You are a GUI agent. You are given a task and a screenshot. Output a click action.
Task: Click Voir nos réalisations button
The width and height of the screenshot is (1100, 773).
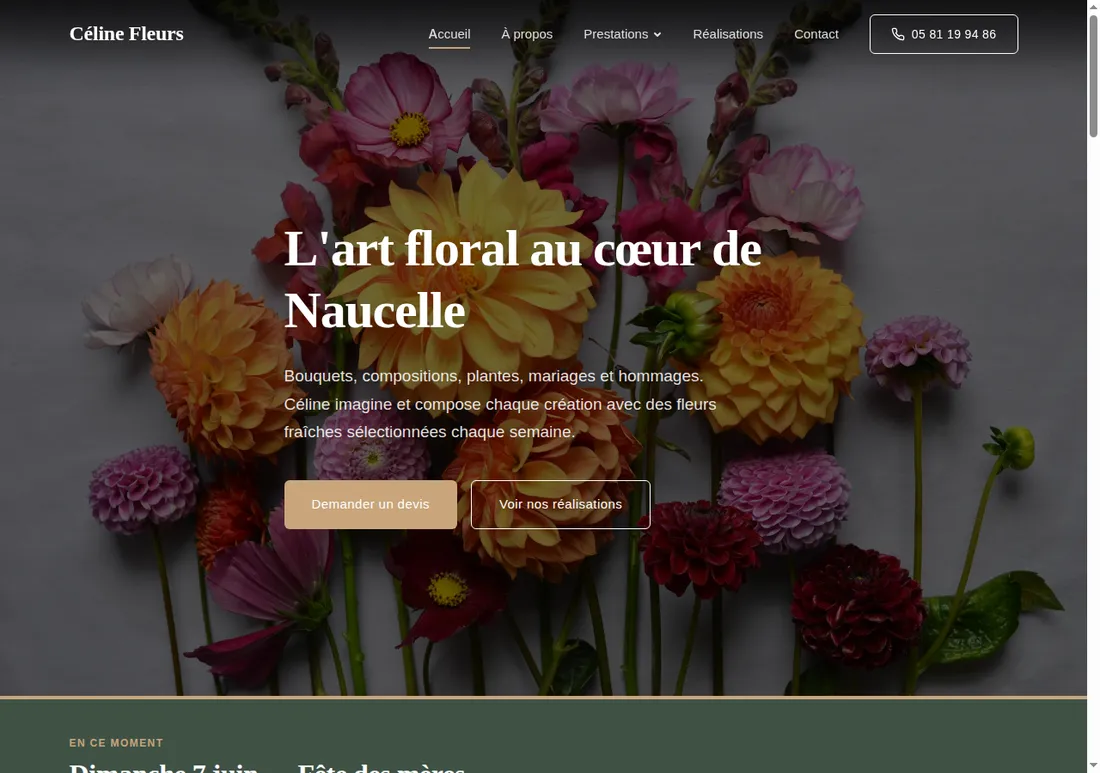pyautogui.click(x=561, y=504)
